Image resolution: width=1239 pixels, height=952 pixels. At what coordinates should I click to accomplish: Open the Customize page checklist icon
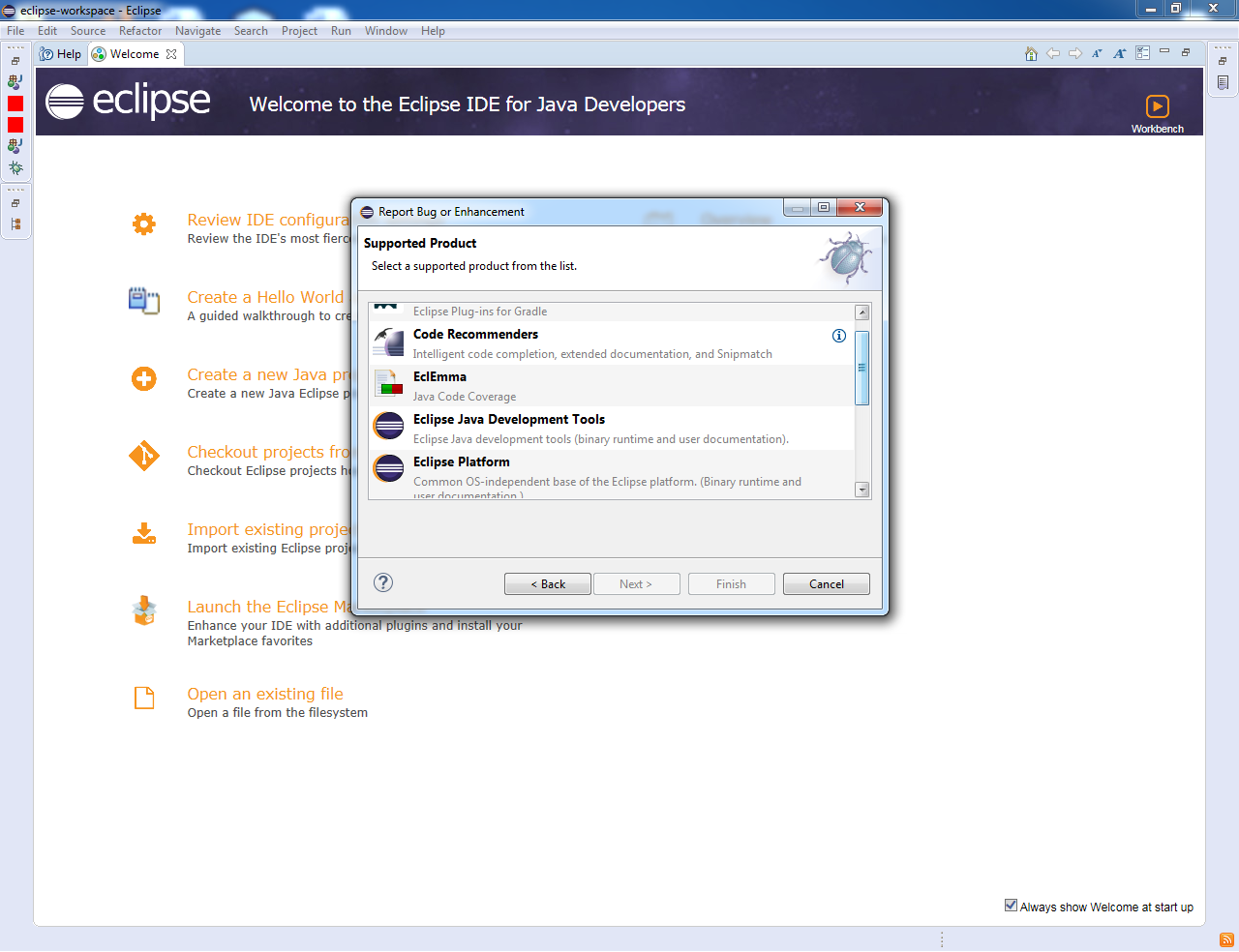pos(1143,53)
